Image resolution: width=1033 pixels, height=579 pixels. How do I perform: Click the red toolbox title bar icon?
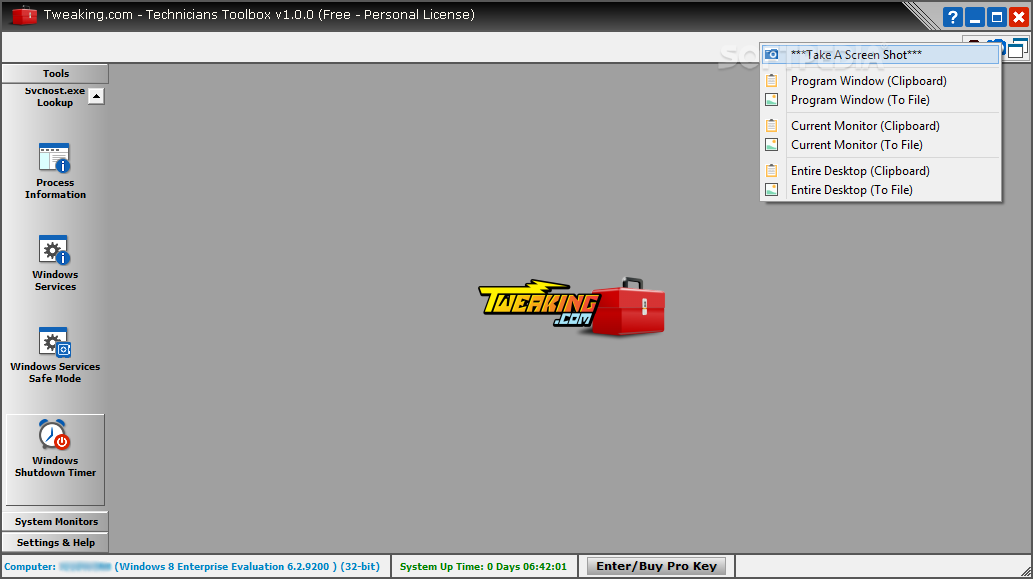point(24,14)
